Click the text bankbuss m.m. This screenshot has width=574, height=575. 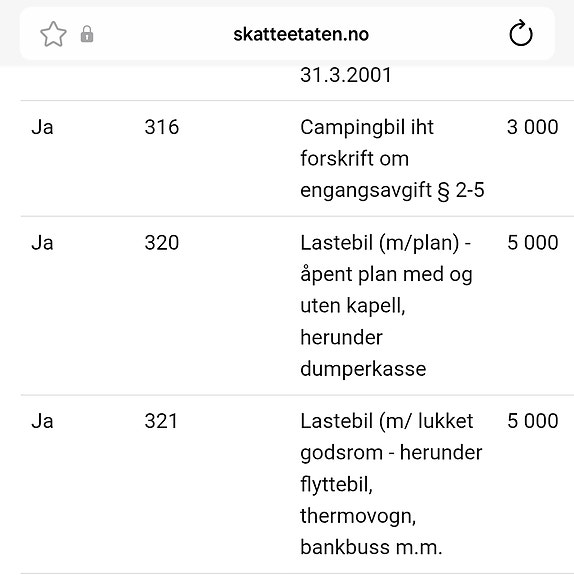(x=371, y=547)
